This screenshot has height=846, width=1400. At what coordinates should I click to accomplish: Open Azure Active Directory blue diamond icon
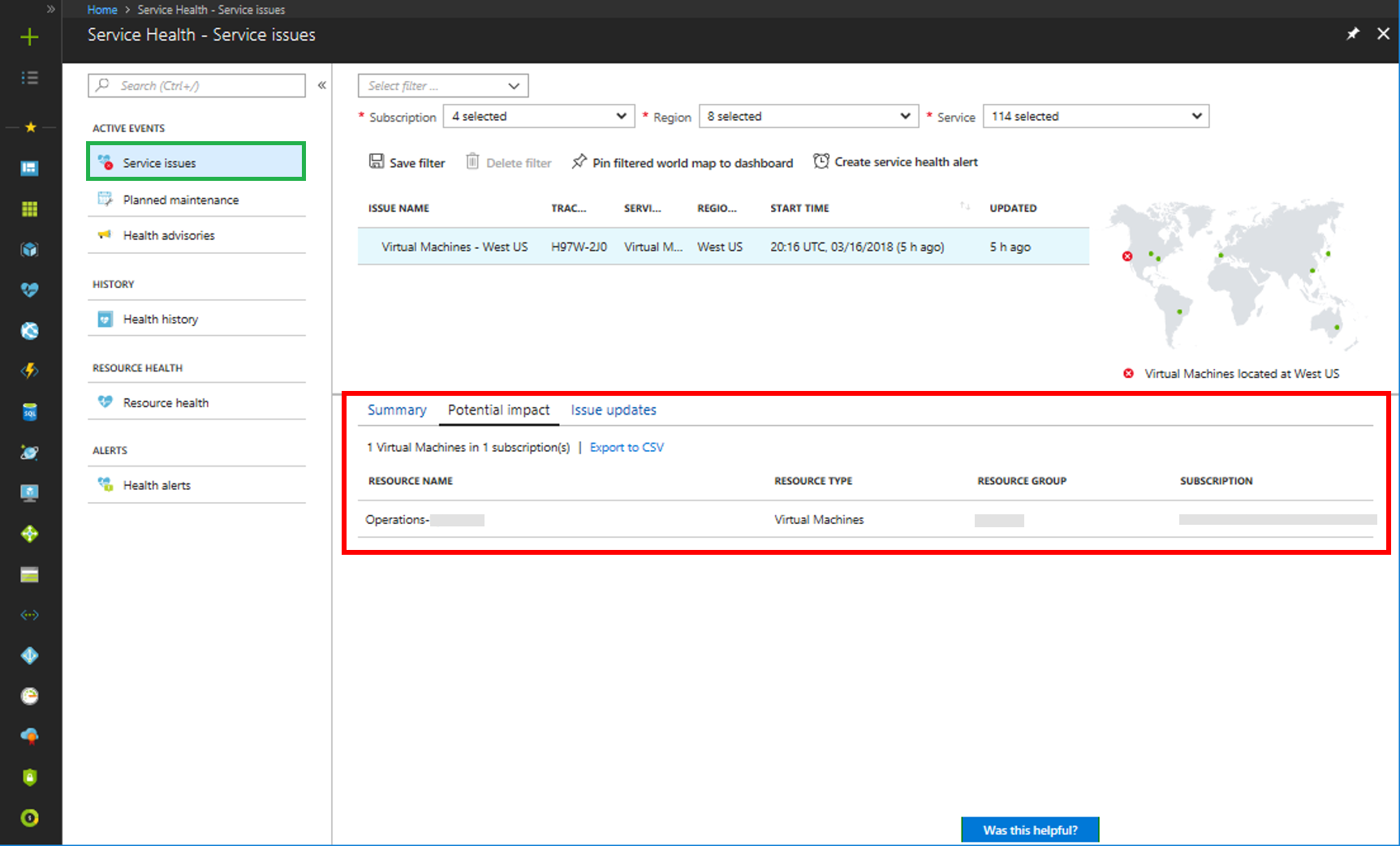point(29,655)
